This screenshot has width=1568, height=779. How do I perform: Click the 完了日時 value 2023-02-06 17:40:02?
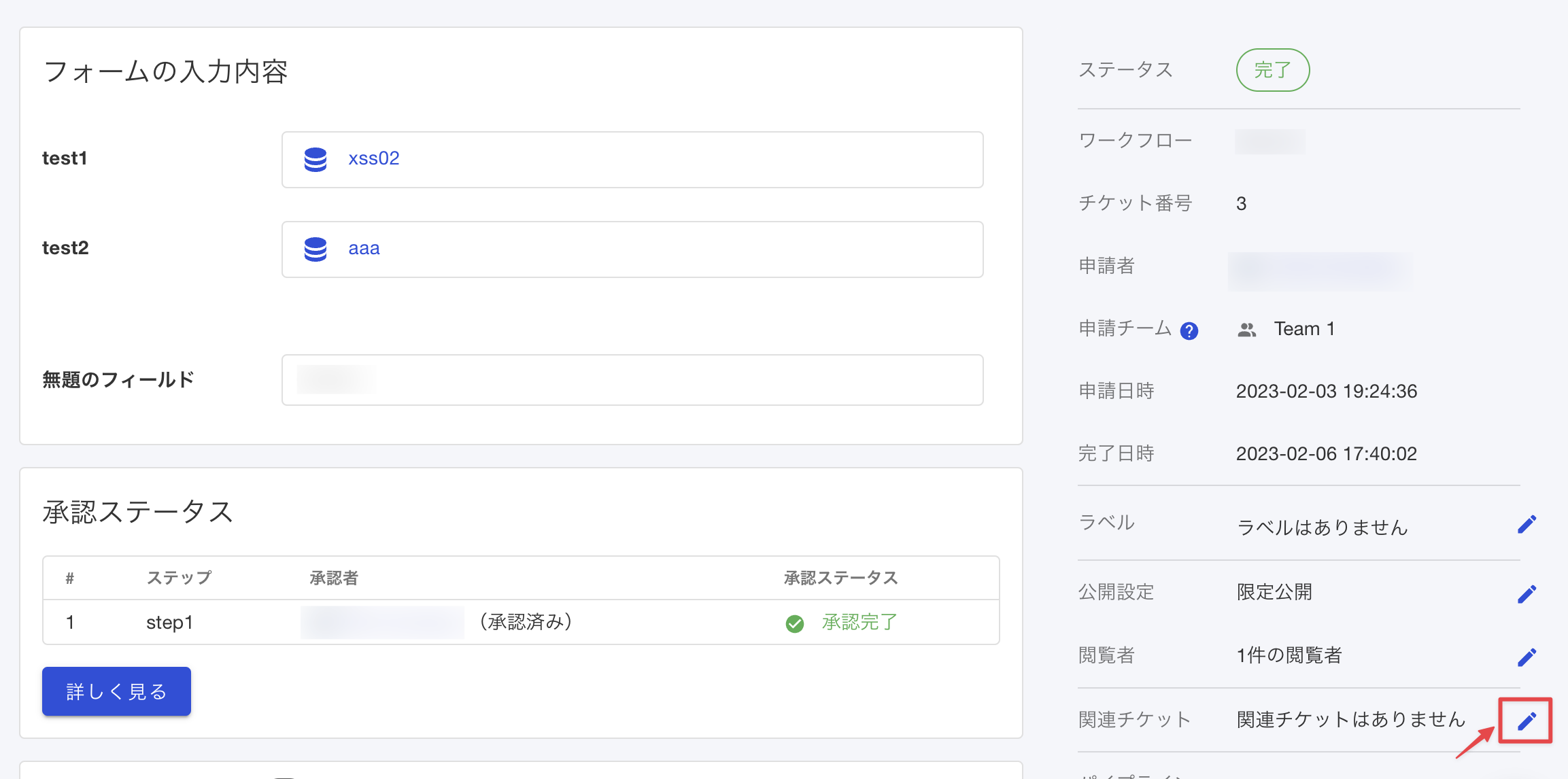(x=1326, y=454)
